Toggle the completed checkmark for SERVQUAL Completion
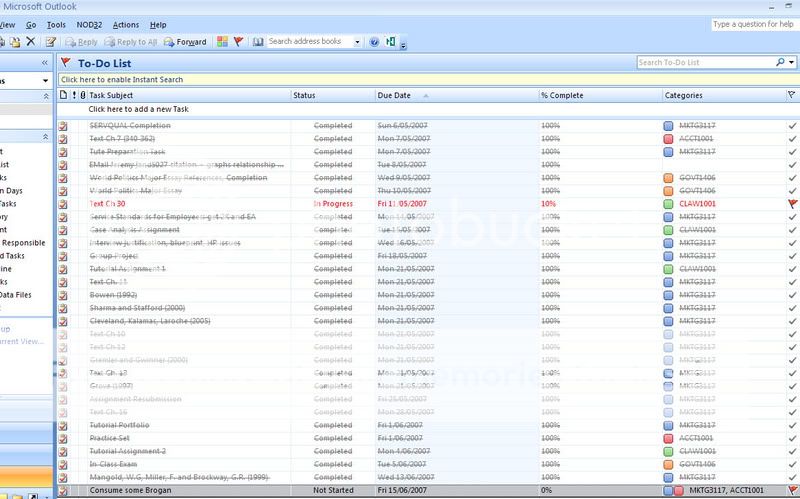 point(792,126)
